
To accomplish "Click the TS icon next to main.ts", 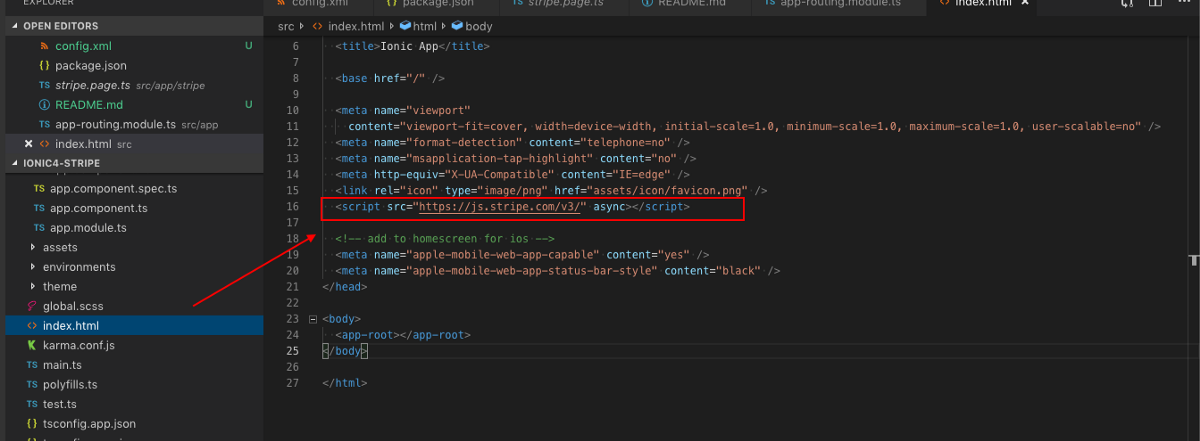I will point(32,365).
